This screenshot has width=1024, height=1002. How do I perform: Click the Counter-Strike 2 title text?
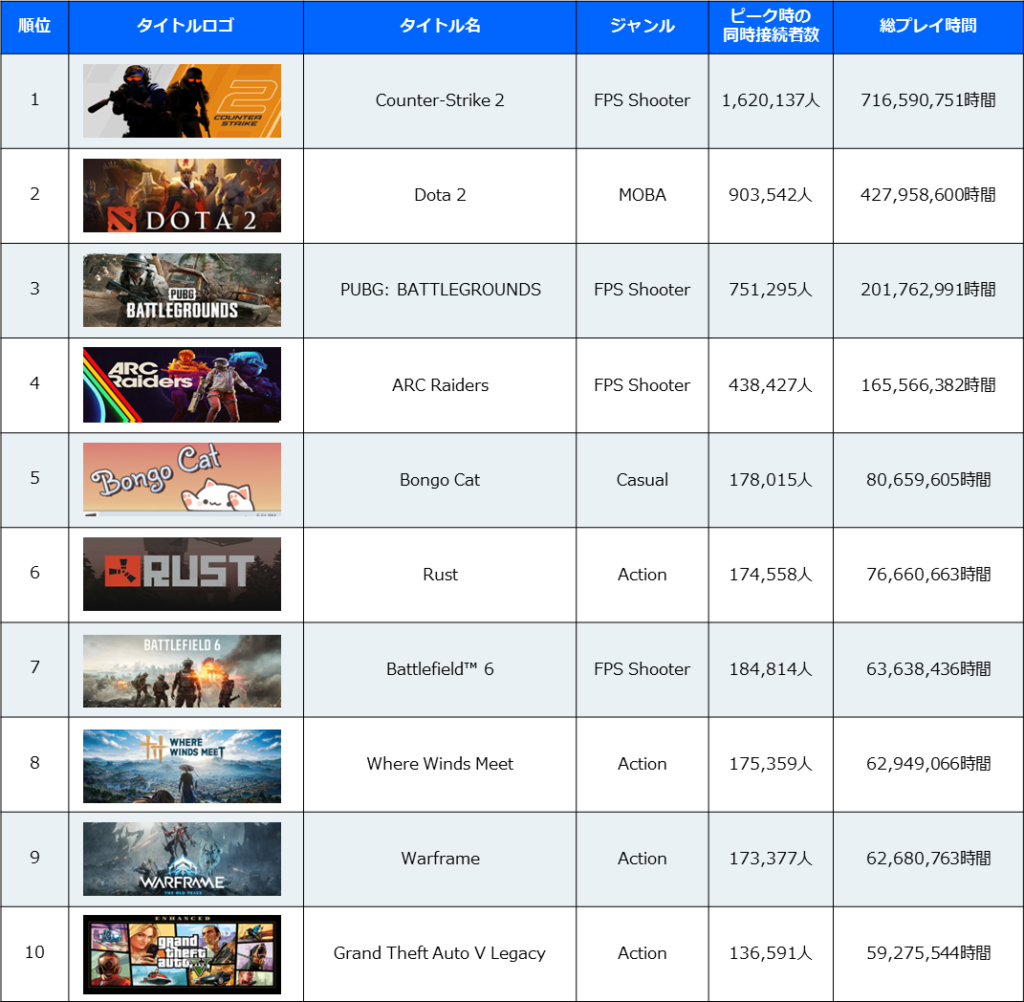440,100
